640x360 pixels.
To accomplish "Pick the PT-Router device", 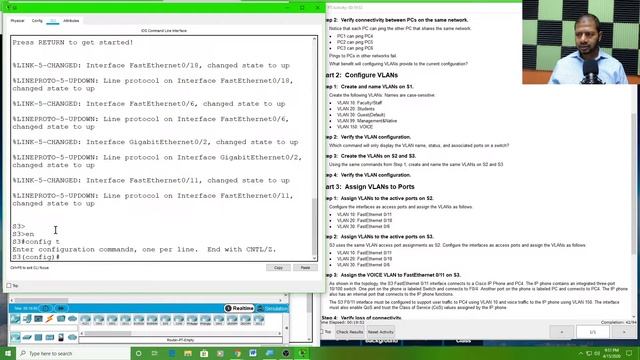I will [192, 320].
